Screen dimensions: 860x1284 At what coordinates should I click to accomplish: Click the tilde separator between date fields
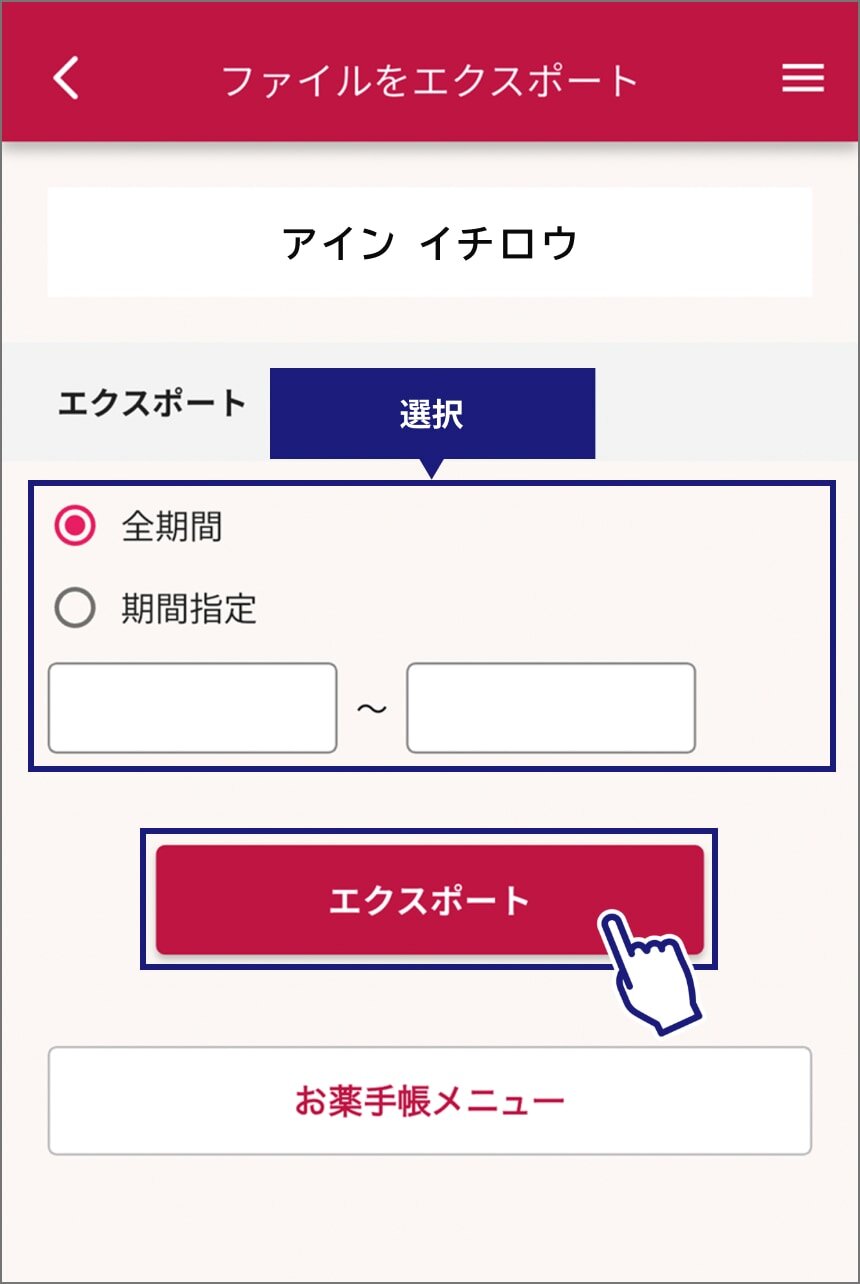click(372, 708)
